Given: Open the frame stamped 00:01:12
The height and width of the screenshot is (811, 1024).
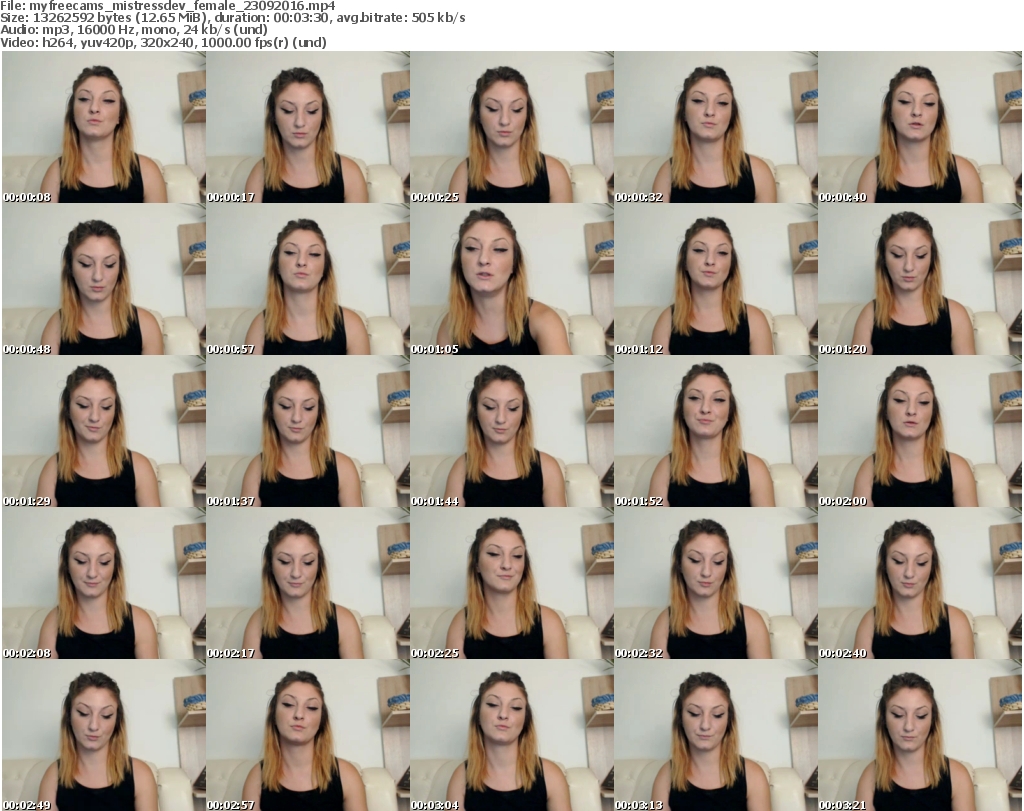Looking at the screenshot, I should (x=715, y=279).
